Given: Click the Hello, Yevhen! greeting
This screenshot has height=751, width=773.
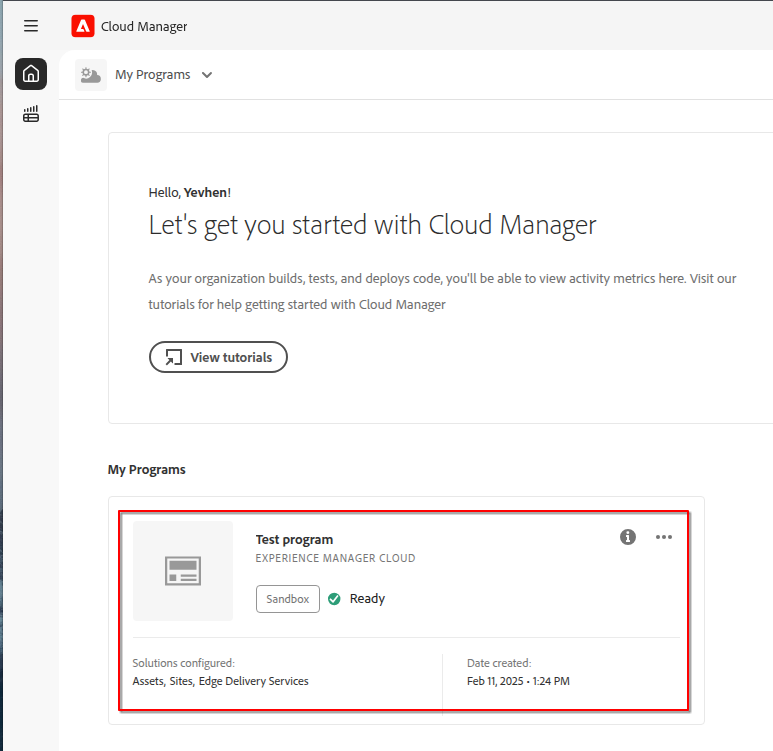Looking at the screenshot, I should pyautogui.click(x=190, y=192).
